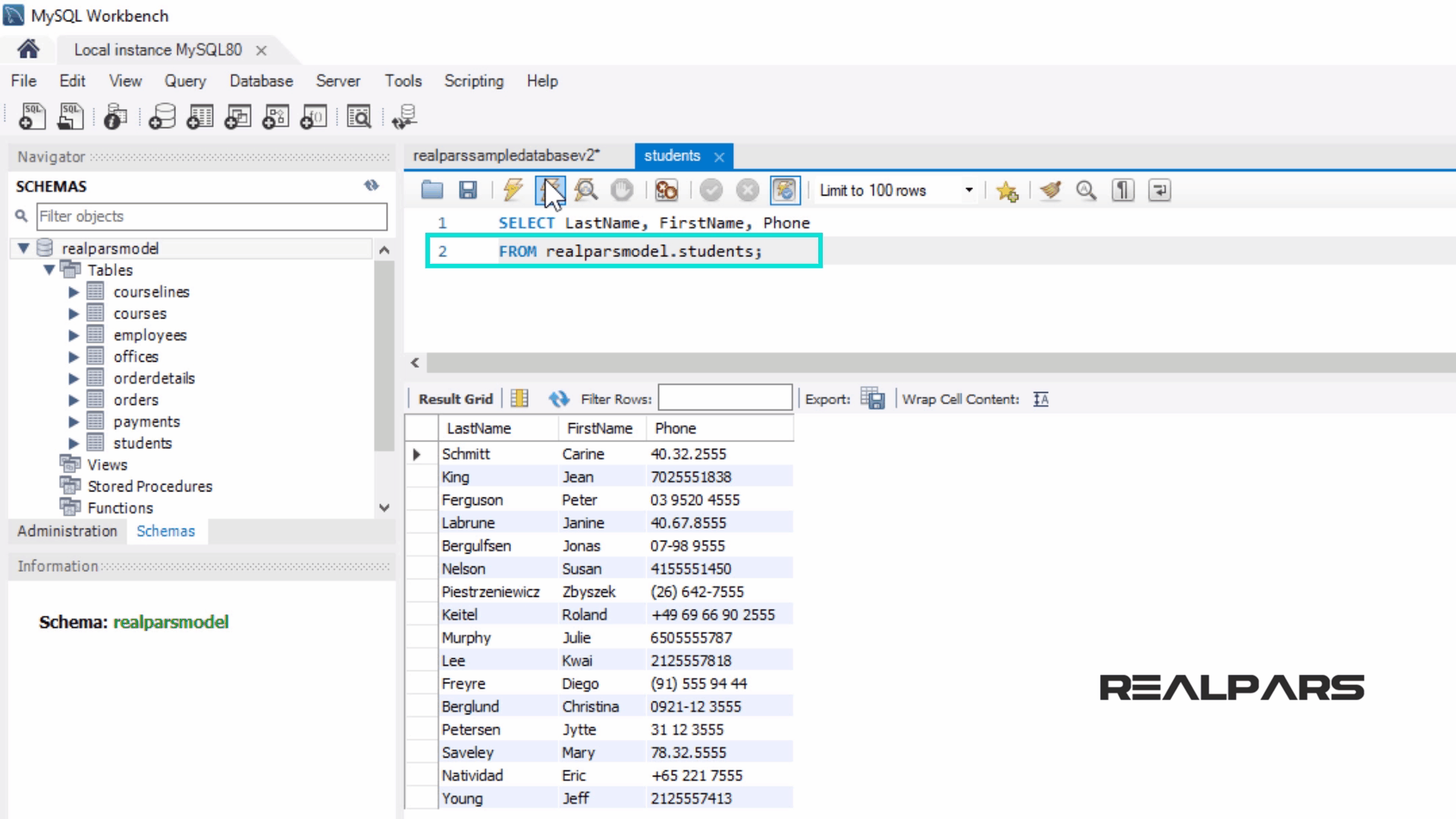The image size is (1456, 819).
Task: Toggle auto-commit mode in the query toolbar
Action: 785,190
